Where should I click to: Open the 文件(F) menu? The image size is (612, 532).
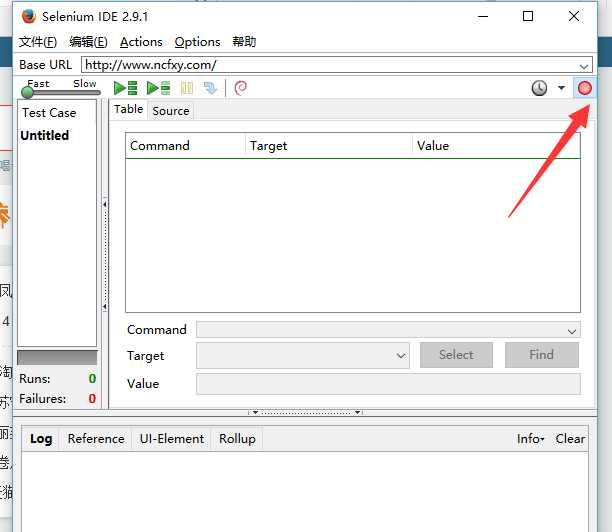click(x=38, y=42)
